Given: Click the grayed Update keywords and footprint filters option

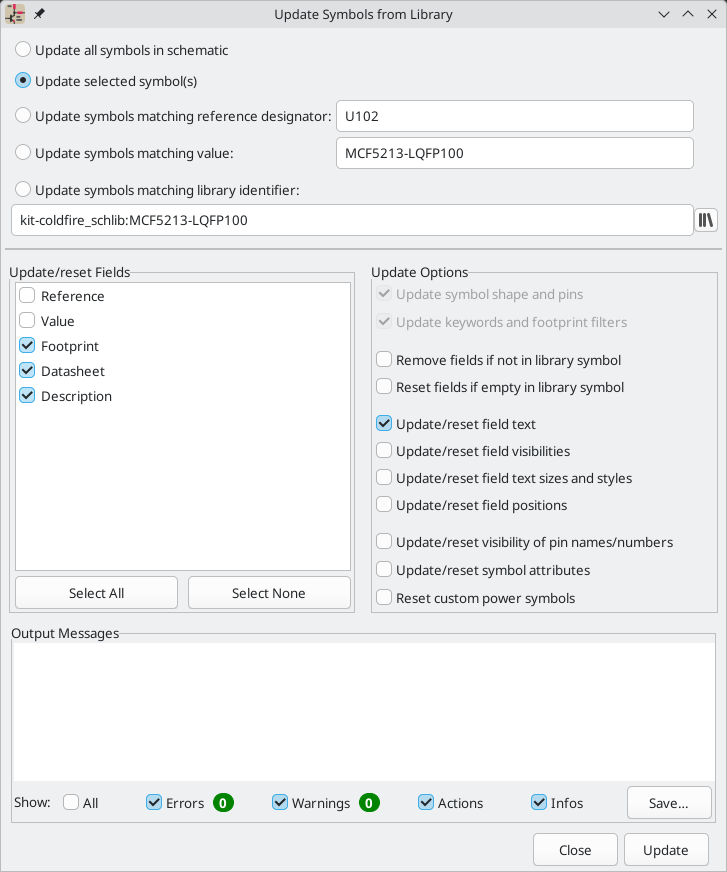Looking at the screenshot, I should 502,322.
